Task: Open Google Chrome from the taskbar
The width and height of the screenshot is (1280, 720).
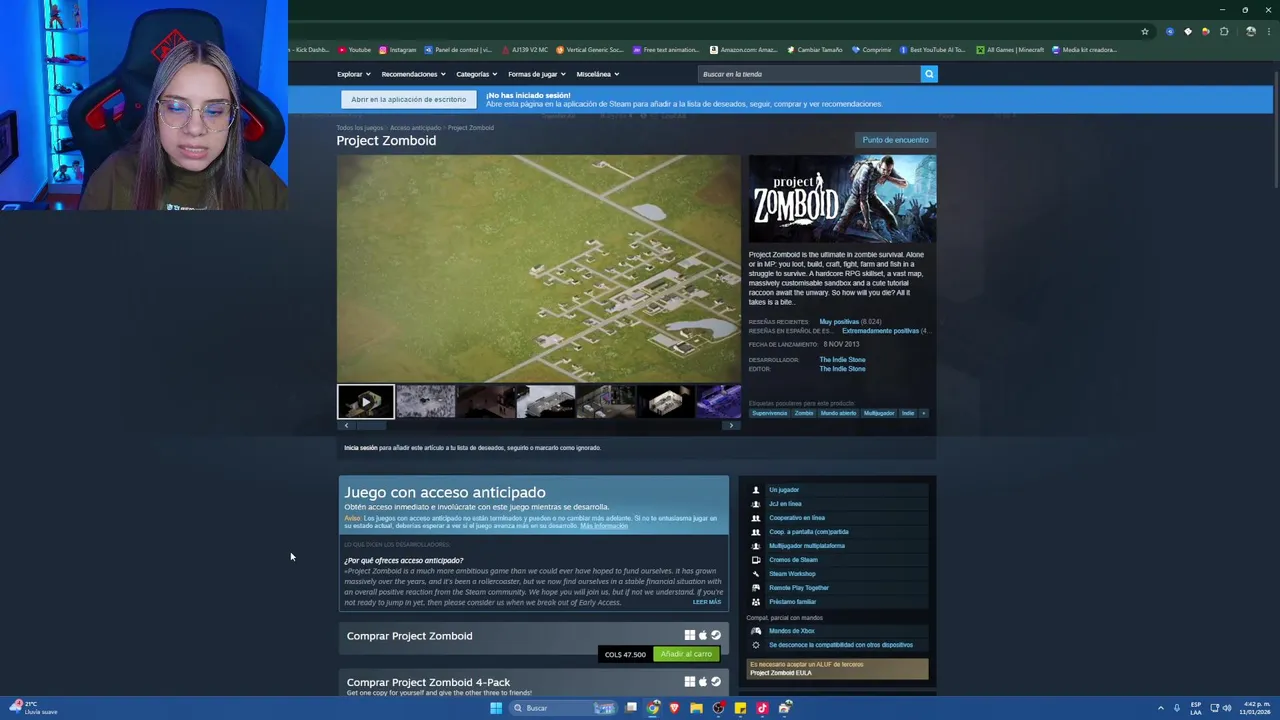Action: (x=653, y=708)
